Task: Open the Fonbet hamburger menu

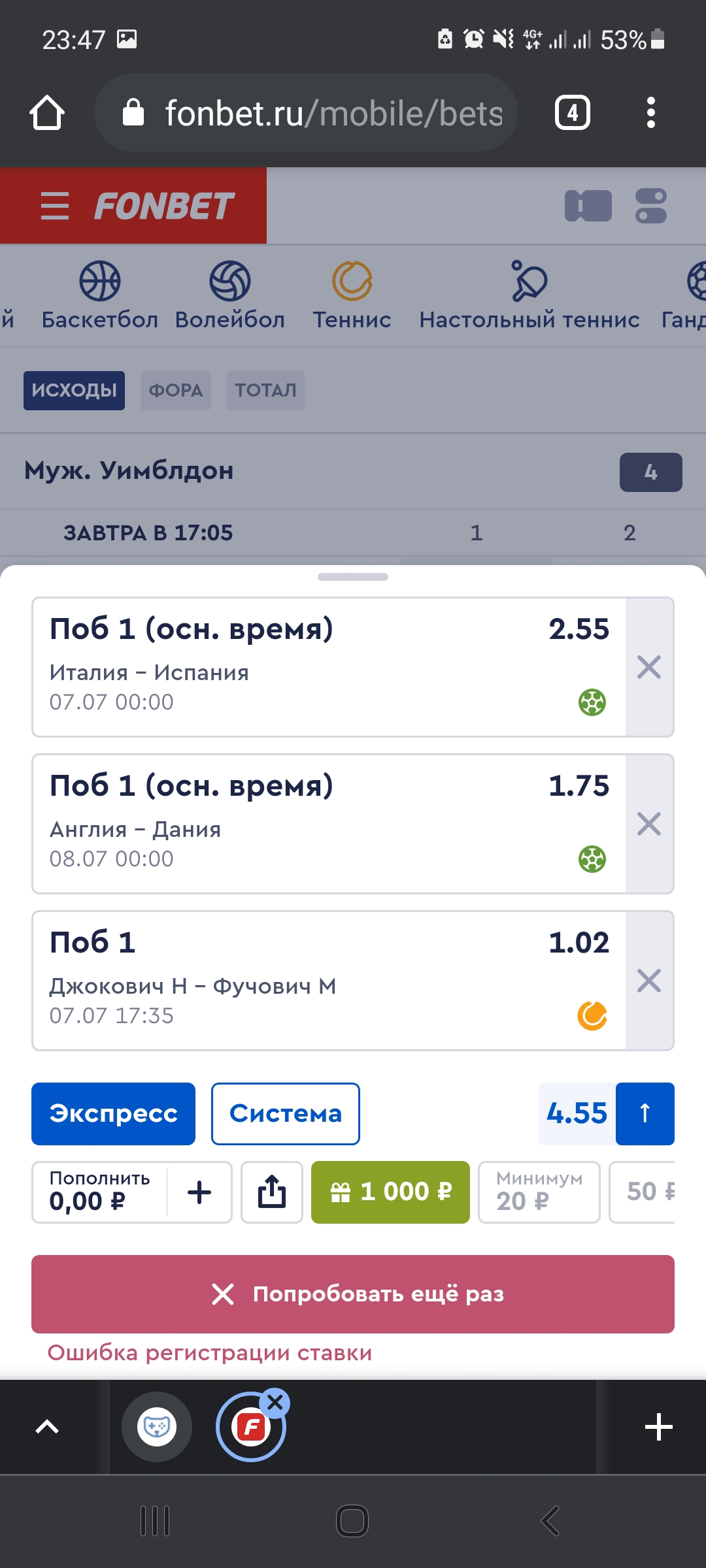Action: [55, 206]
